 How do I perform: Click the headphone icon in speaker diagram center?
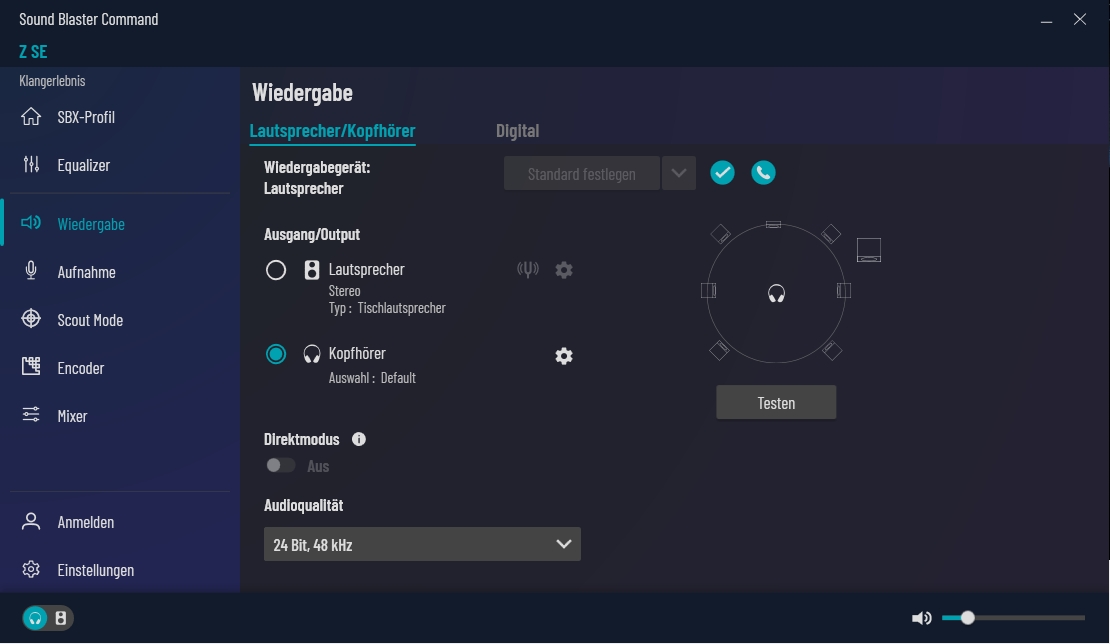point(777,294)
